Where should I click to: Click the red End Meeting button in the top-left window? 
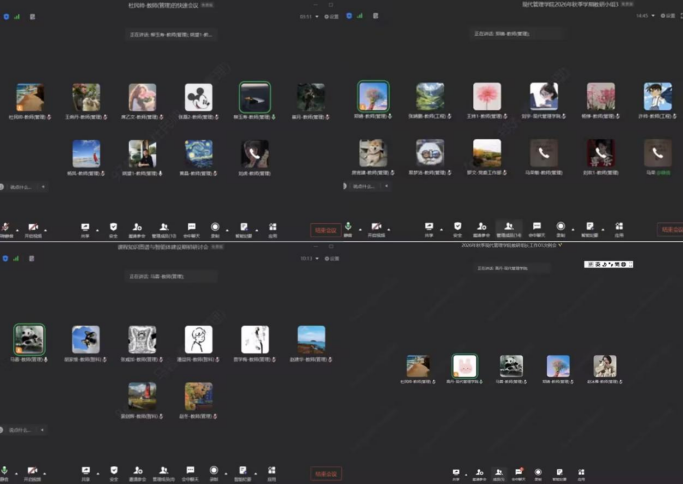coord(325,230)
